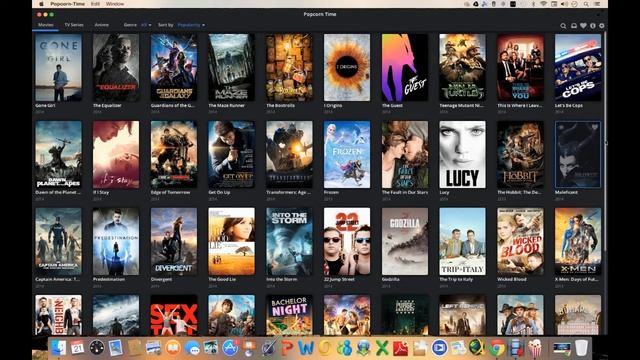Click the Wi-Fi icon in menu bar
640x360 pixels.
[544, 4]
